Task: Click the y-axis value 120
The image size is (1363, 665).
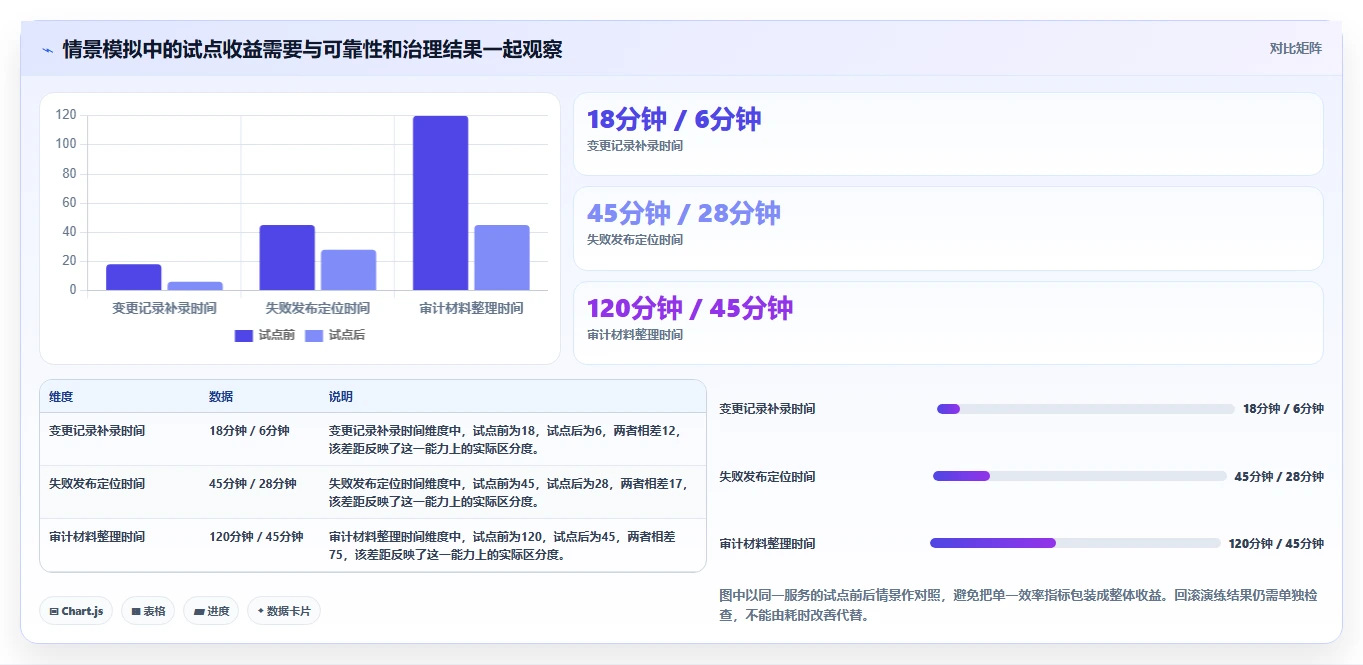Action: coord(66,115)
